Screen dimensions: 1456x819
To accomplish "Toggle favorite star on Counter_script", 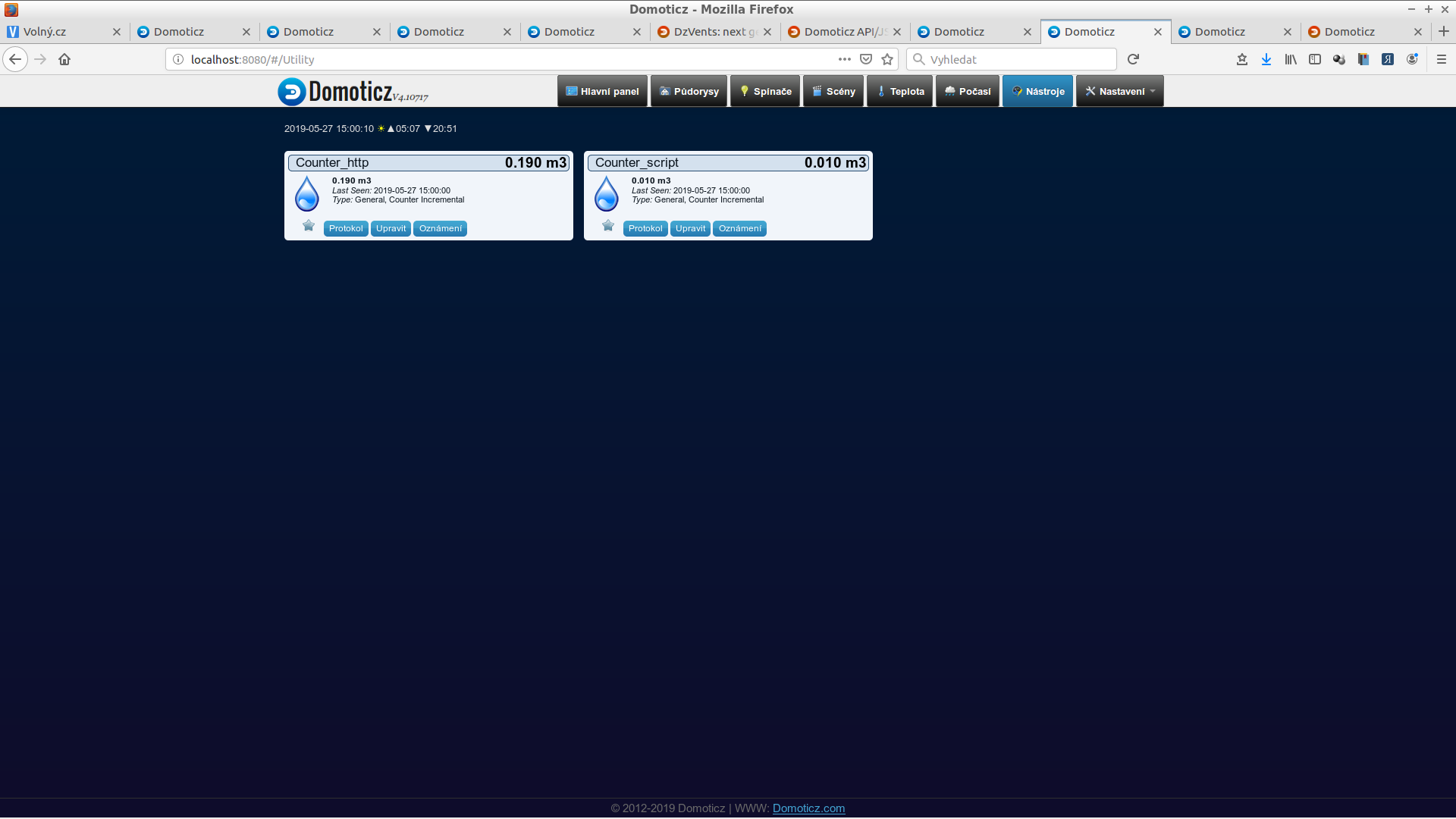I will pos(608,225).
